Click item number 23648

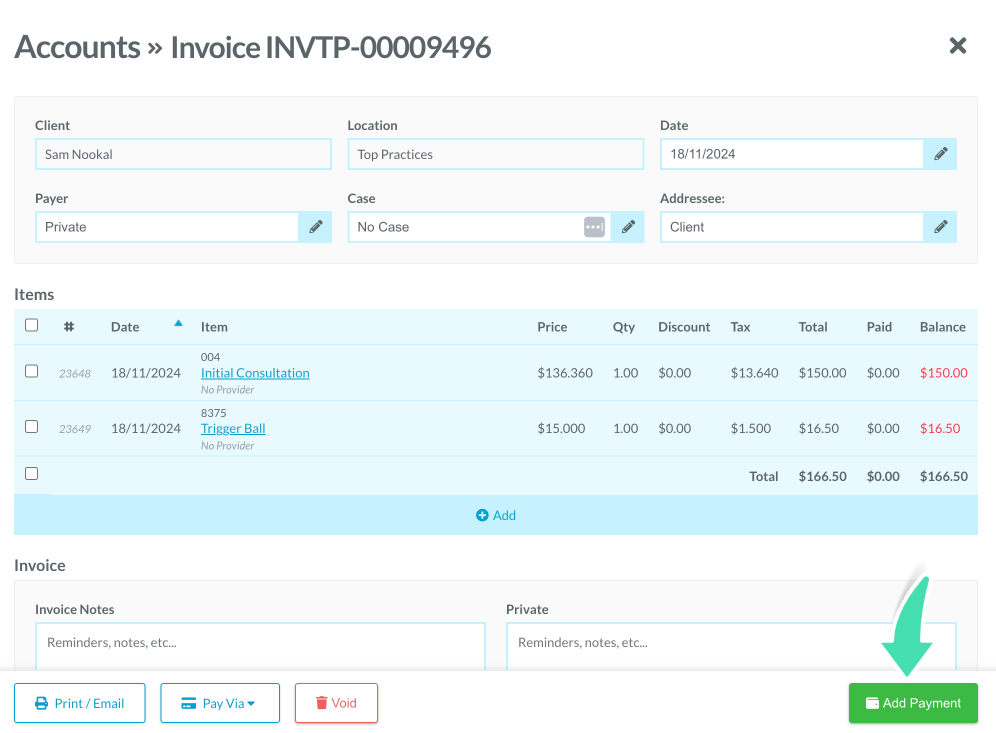(75, 373)
